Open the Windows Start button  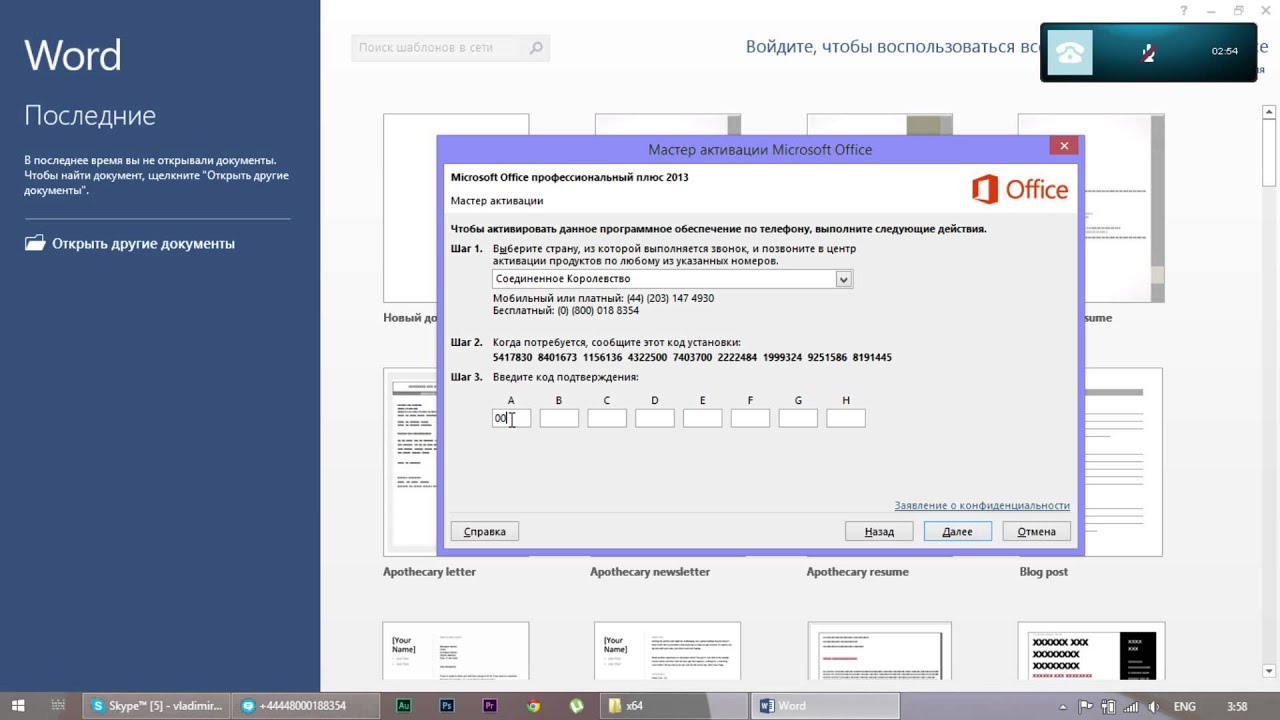18,705
